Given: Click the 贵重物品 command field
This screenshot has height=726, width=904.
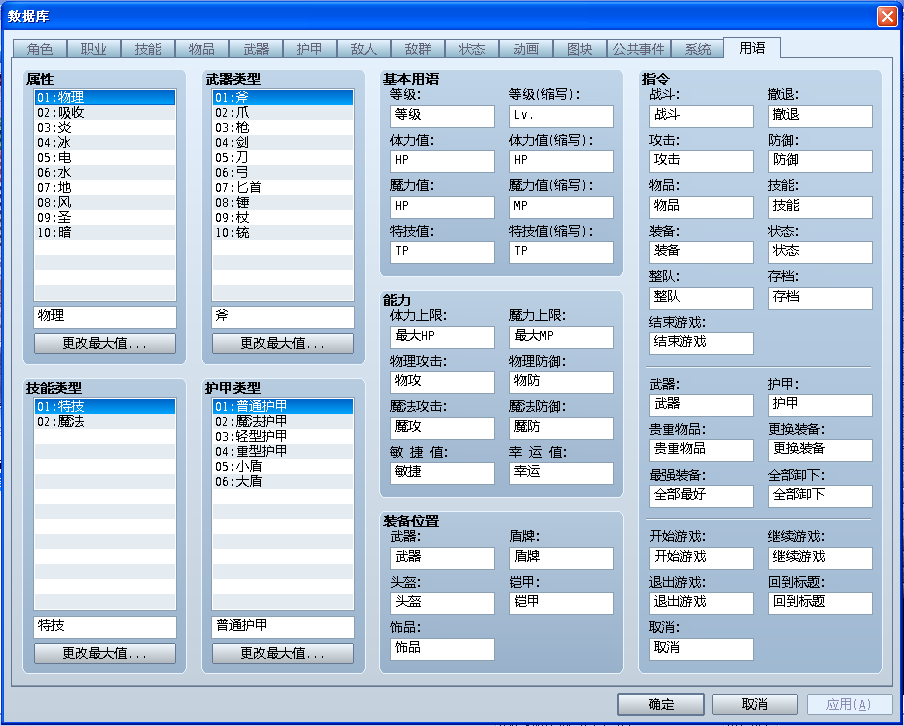Looking at the screenshot, I should point(701,450).
